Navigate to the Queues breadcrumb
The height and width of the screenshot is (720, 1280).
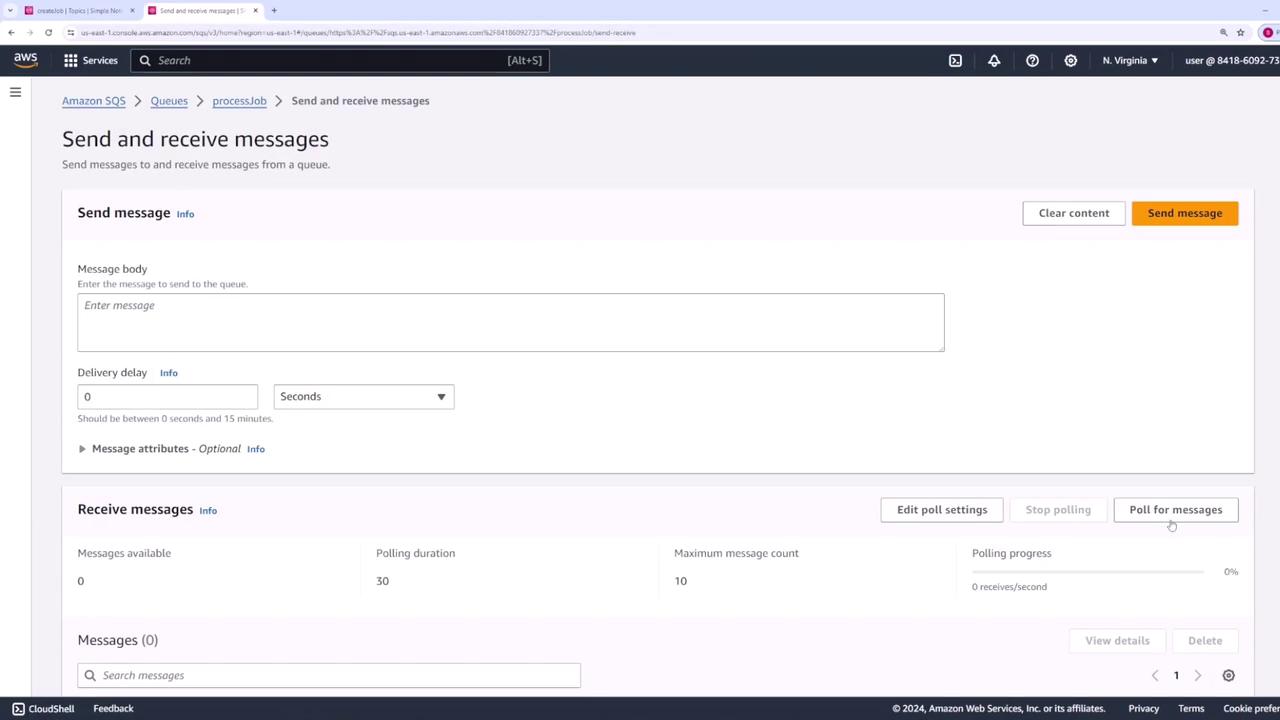(x=169, y=101)
